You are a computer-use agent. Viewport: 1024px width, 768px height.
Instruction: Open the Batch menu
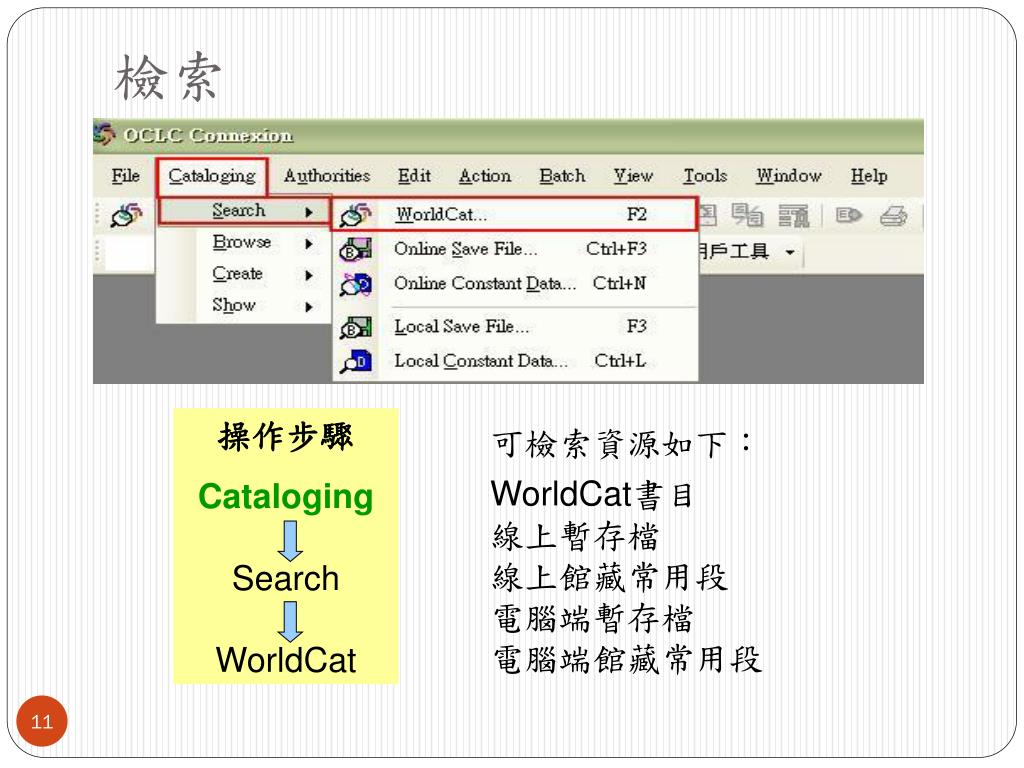tap(562, 176)
